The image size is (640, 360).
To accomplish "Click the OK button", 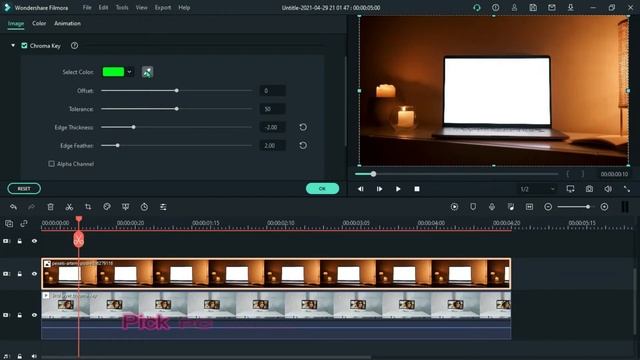I will 322,189.
